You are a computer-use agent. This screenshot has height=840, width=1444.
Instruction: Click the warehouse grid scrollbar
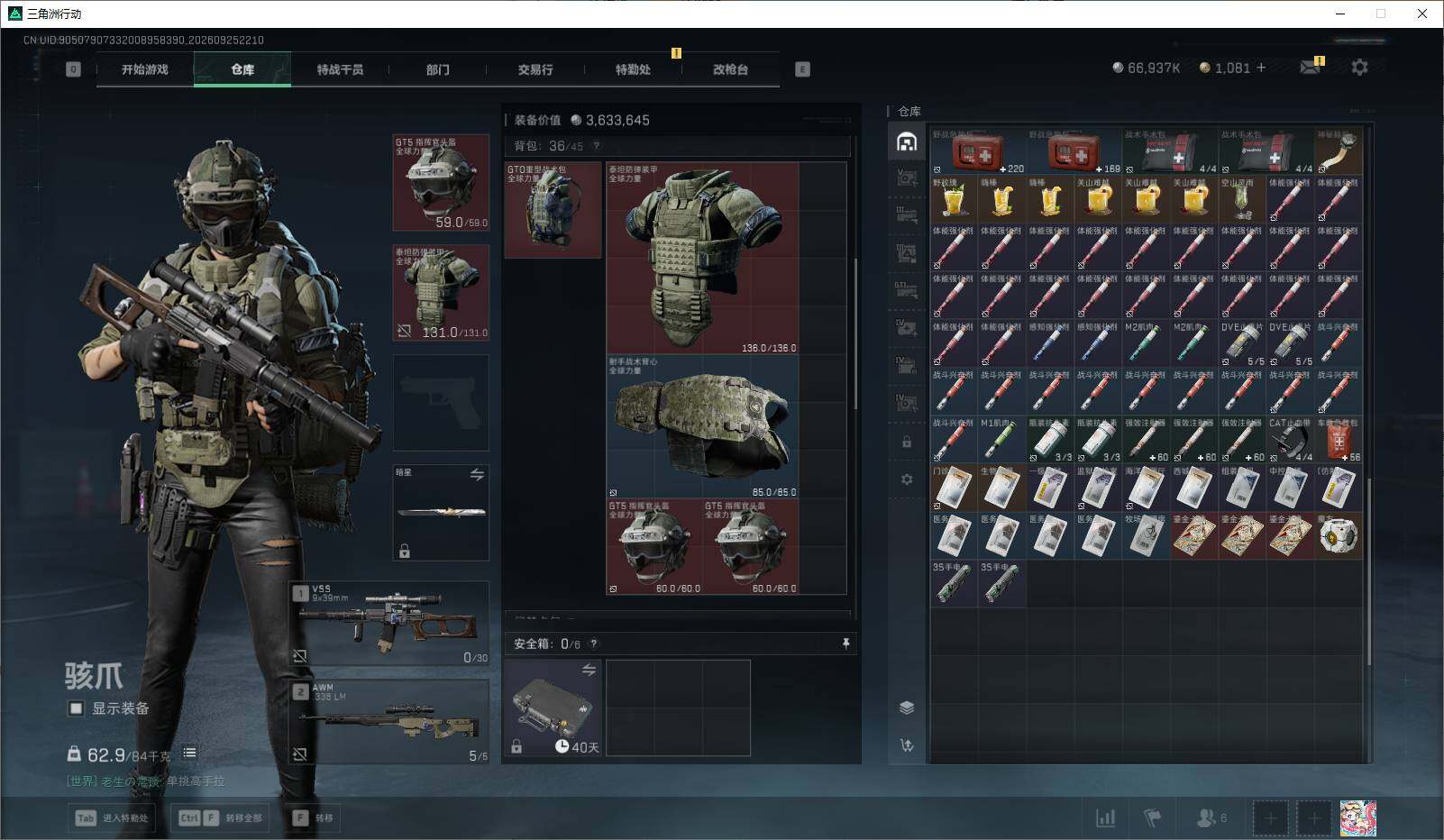(x=1368, y=572)
